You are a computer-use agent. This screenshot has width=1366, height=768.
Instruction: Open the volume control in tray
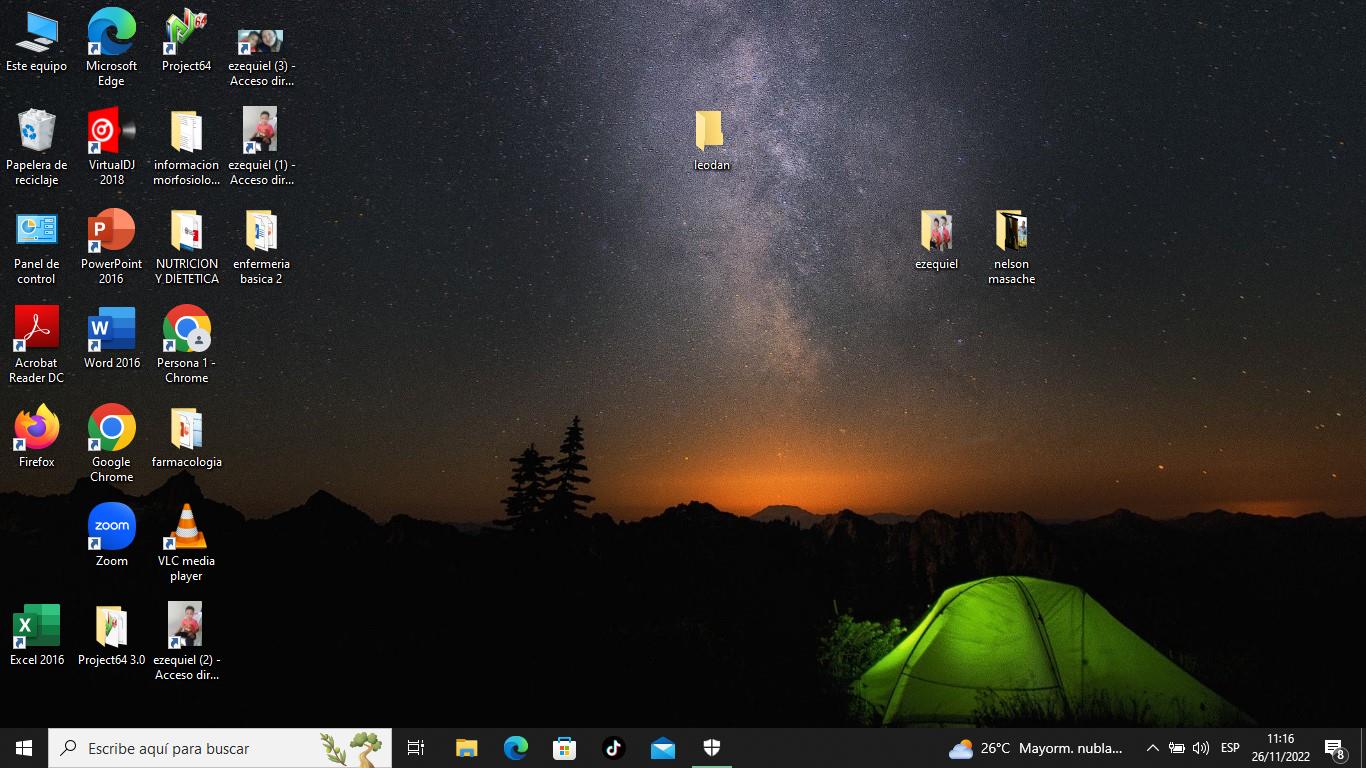[x=1201, y=748]
